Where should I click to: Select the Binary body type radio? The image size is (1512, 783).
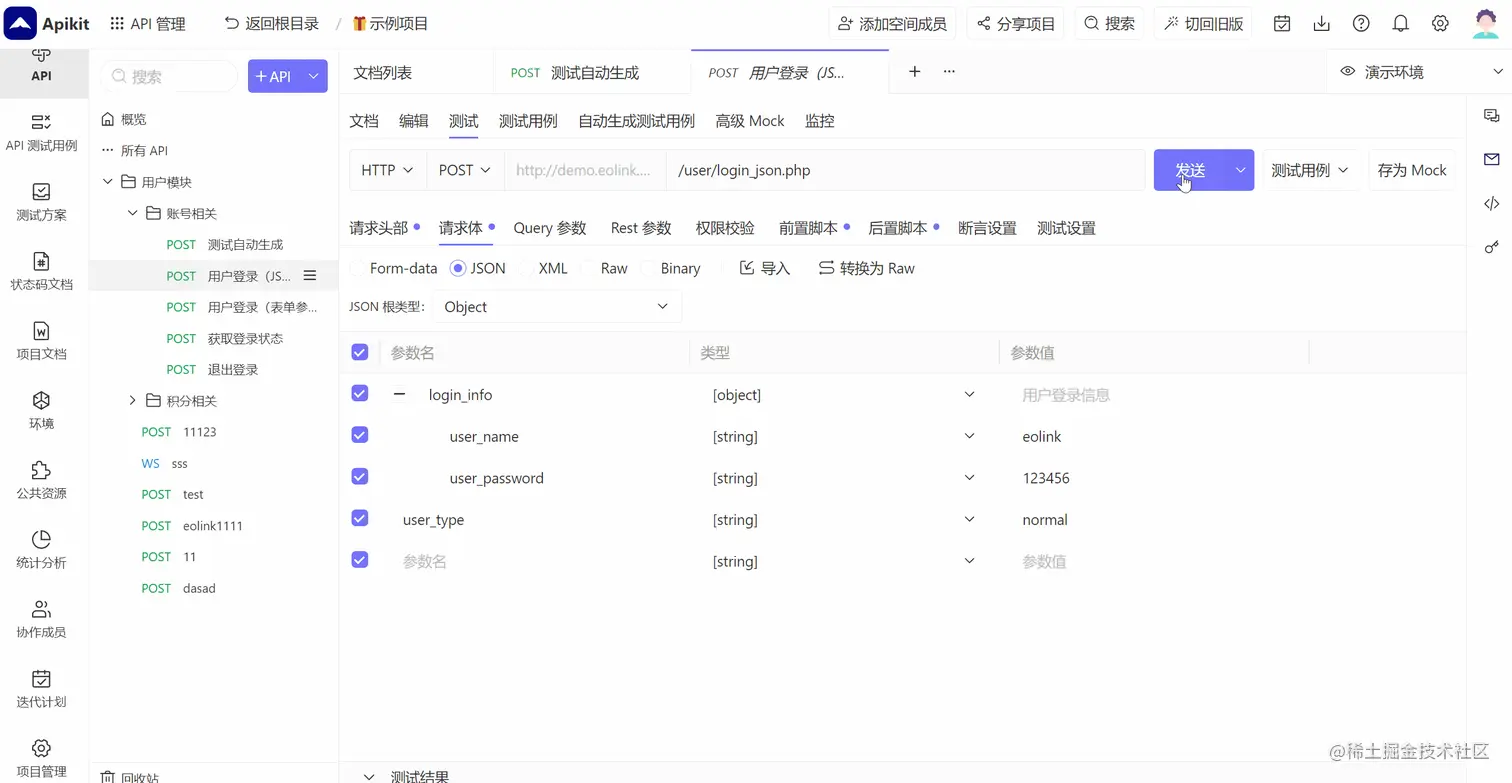(x=648, y=268)
